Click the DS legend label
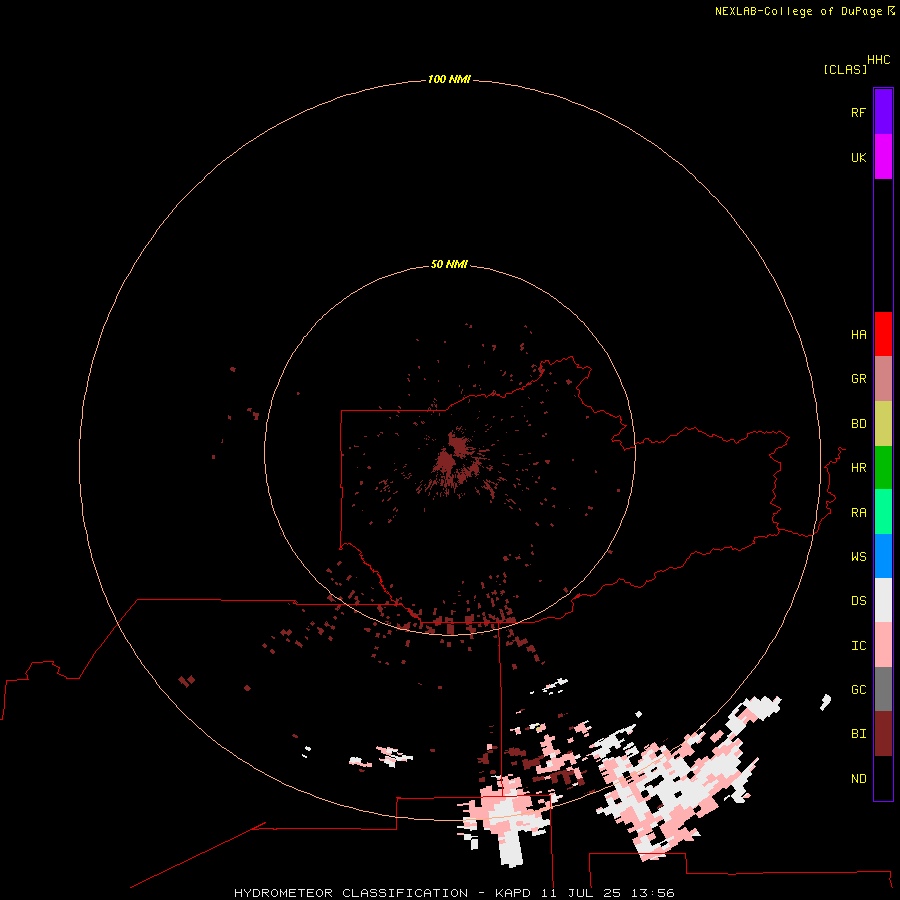This screenshot has width=900, height=900. click(x=859, y=601)
